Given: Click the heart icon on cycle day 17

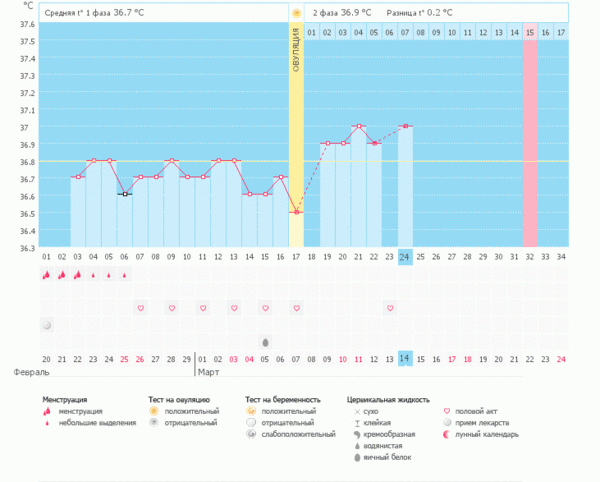Looking at the screenshot, I should point(296,308).
